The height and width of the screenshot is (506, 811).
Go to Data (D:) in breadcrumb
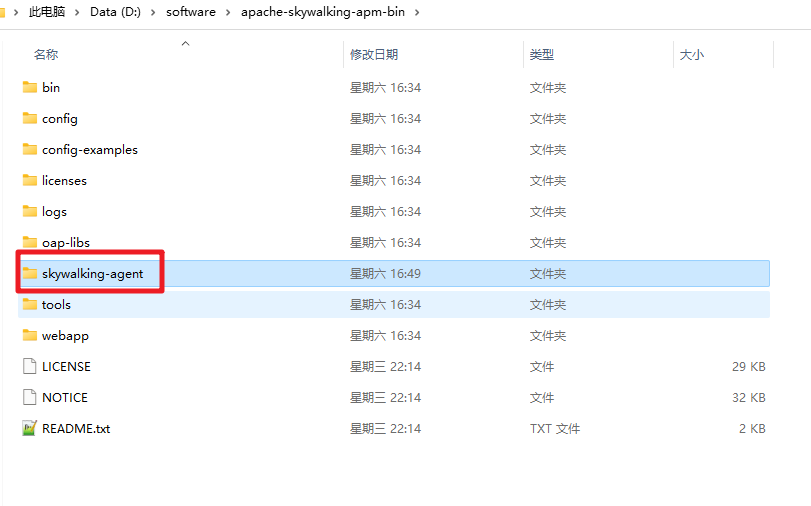[x=115, y=12]
